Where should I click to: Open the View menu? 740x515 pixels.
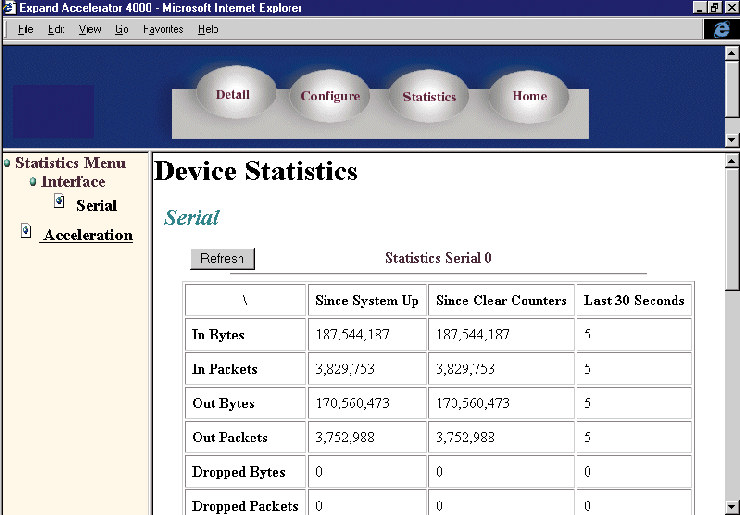90,29
